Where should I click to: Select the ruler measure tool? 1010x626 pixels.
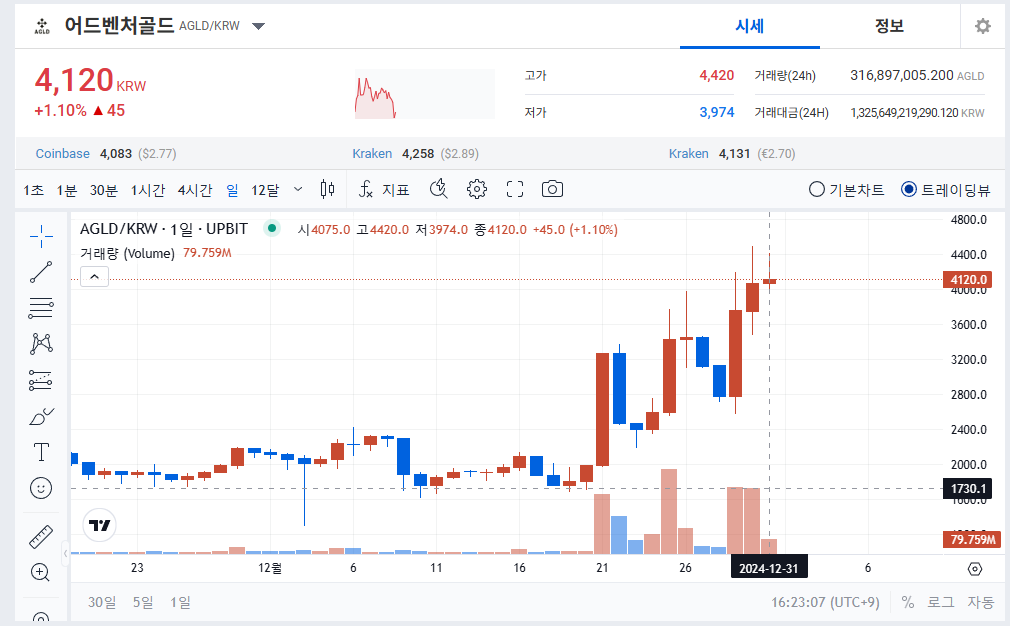pos(41,536)
